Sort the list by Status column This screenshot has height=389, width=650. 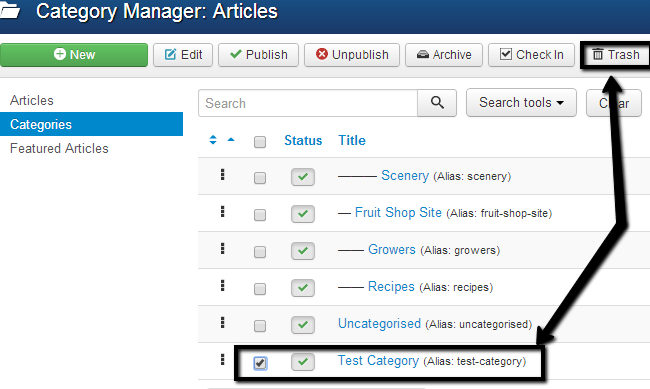tap(303, 141)
